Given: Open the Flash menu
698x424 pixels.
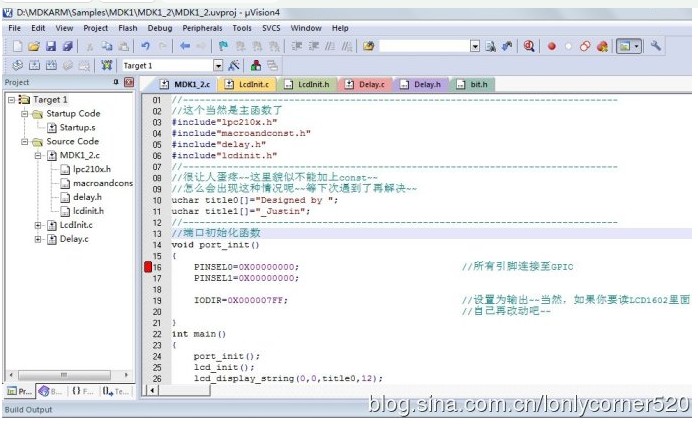Looking at the screenshot, I should click(128, 28).
